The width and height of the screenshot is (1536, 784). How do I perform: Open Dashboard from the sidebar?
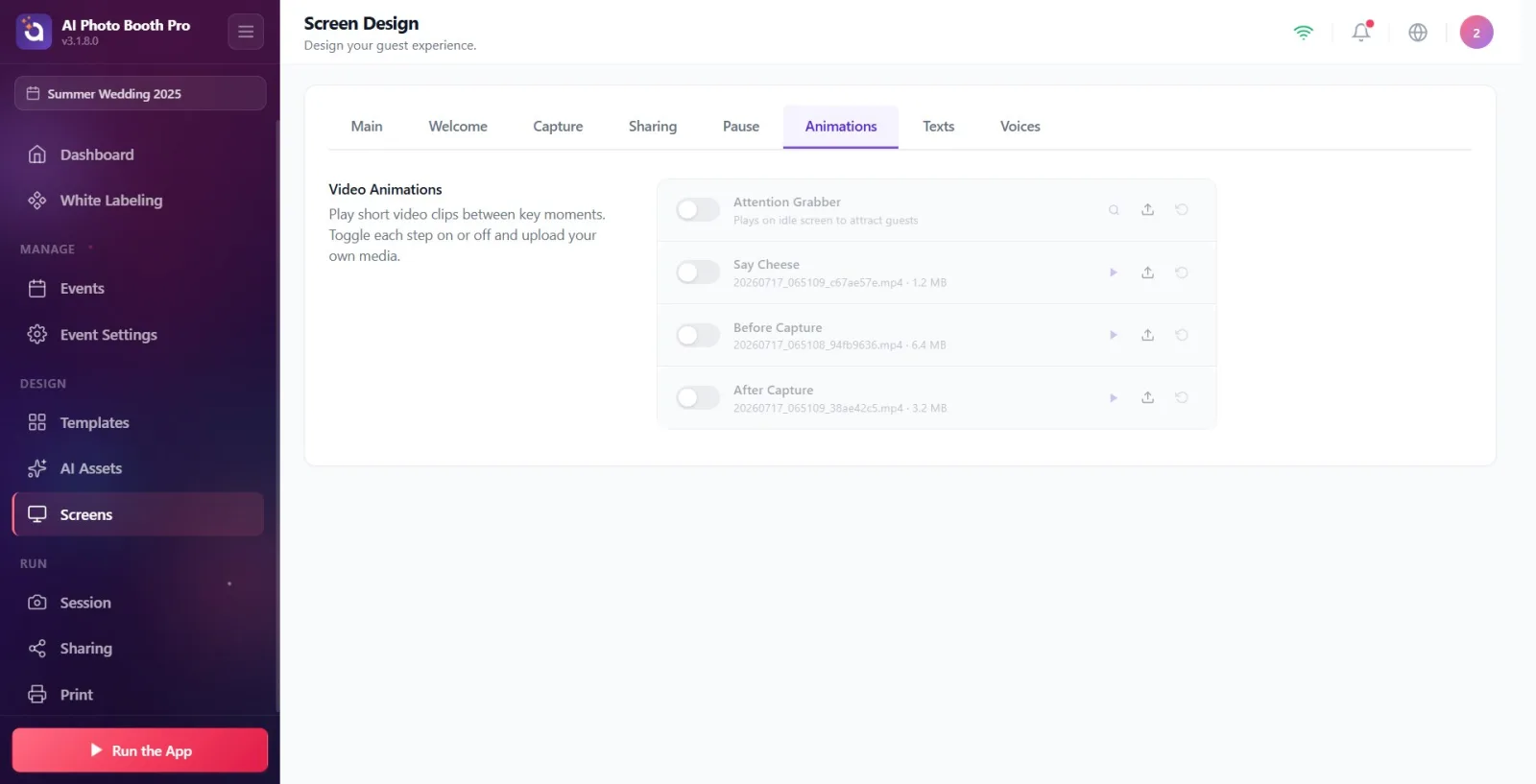click(138, 154)
